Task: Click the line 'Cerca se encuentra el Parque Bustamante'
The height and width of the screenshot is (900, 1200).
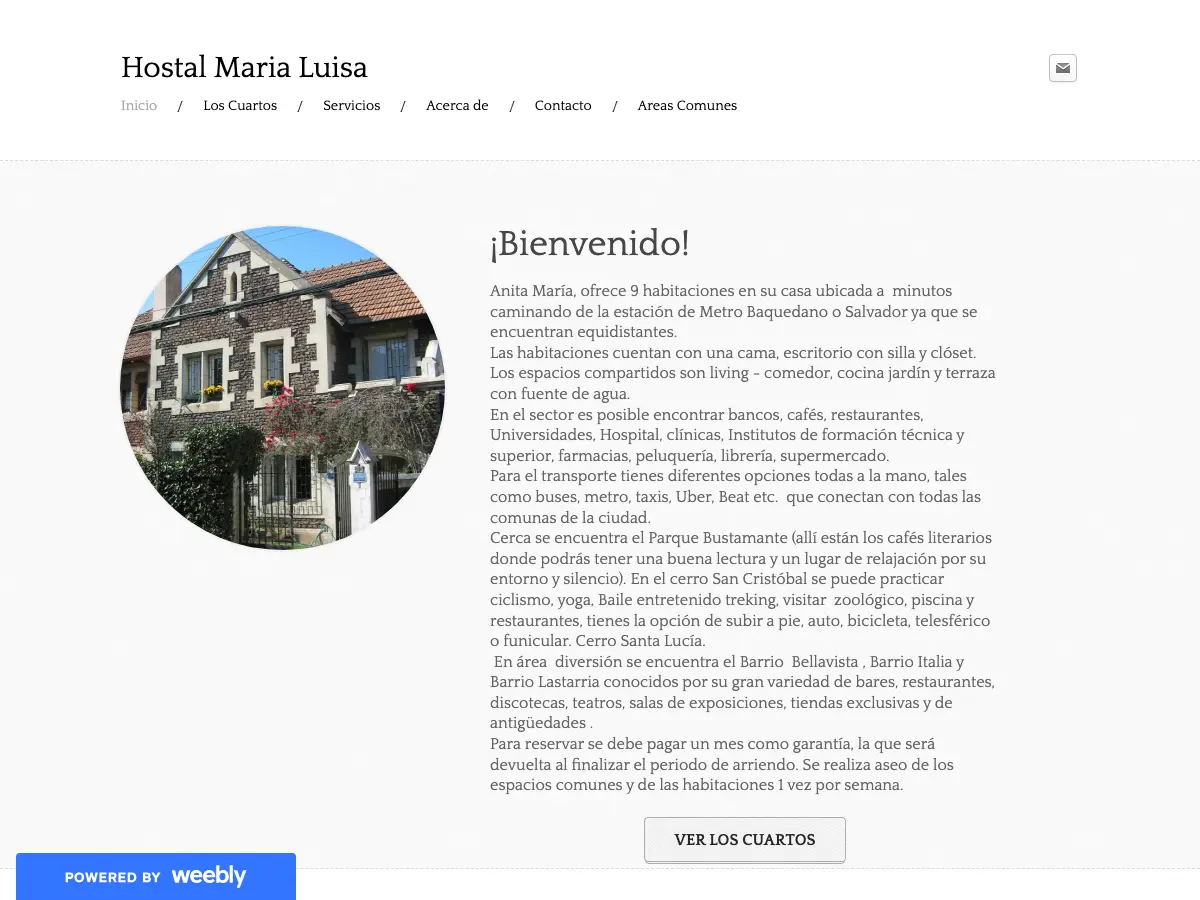Action: pyautogui.click(x=741, y=538)
